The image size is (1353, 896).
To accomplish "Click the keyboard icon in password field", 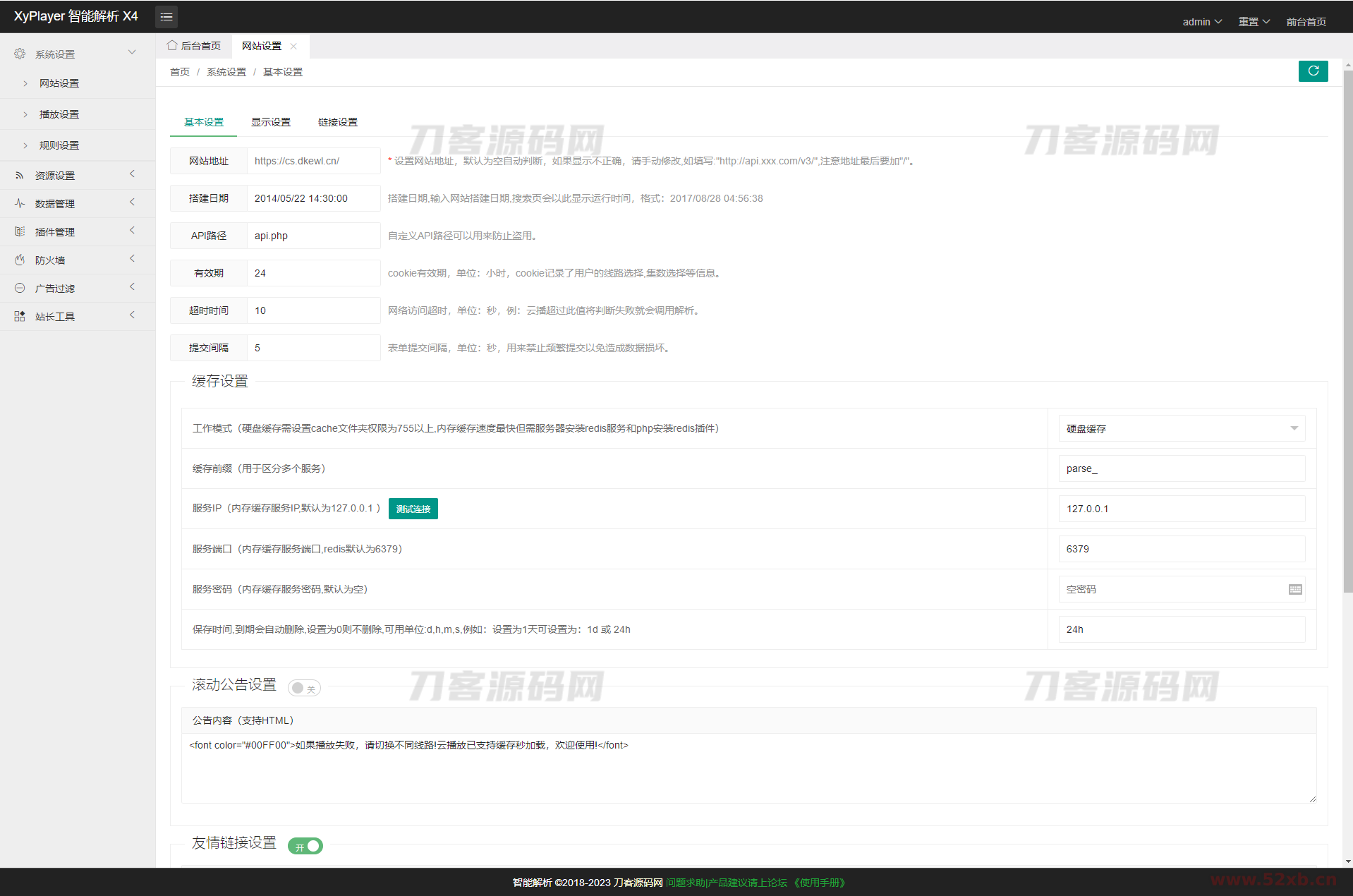I will point(1295,590).
